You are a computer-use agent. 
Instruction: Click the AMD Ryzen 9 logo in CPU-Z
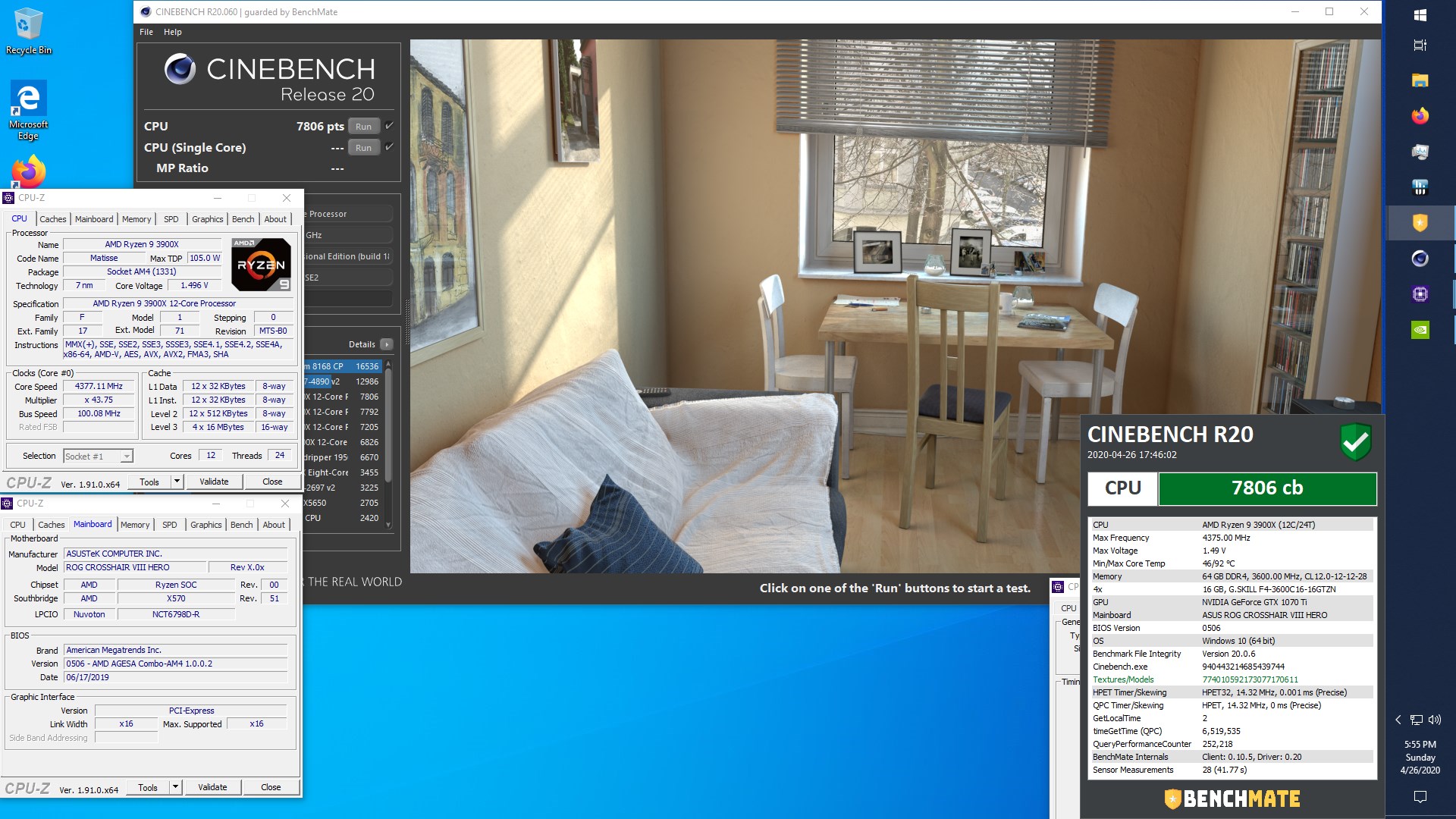coord(261,265)
